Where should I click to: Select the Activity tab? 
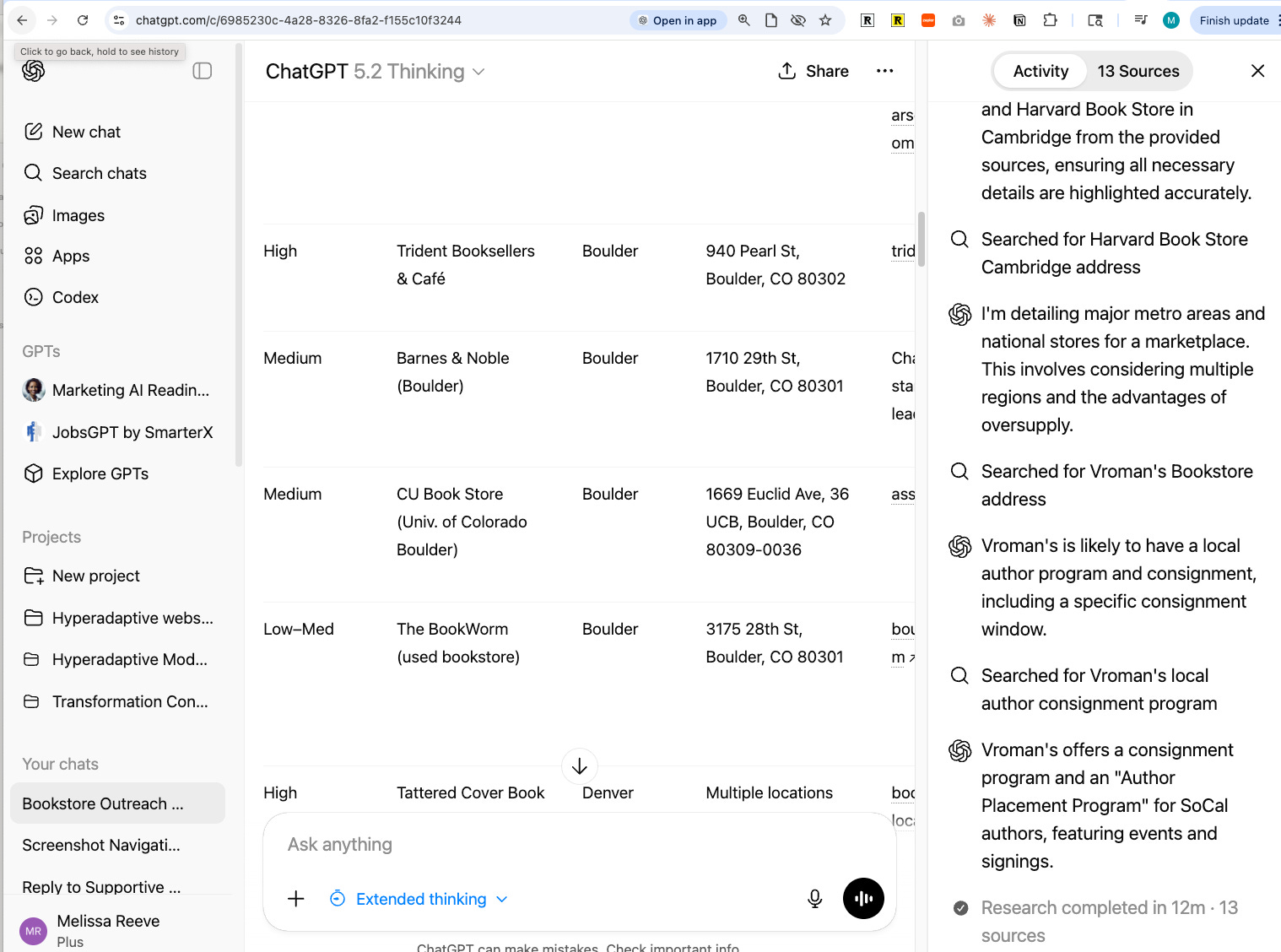tap(1040, 71)
